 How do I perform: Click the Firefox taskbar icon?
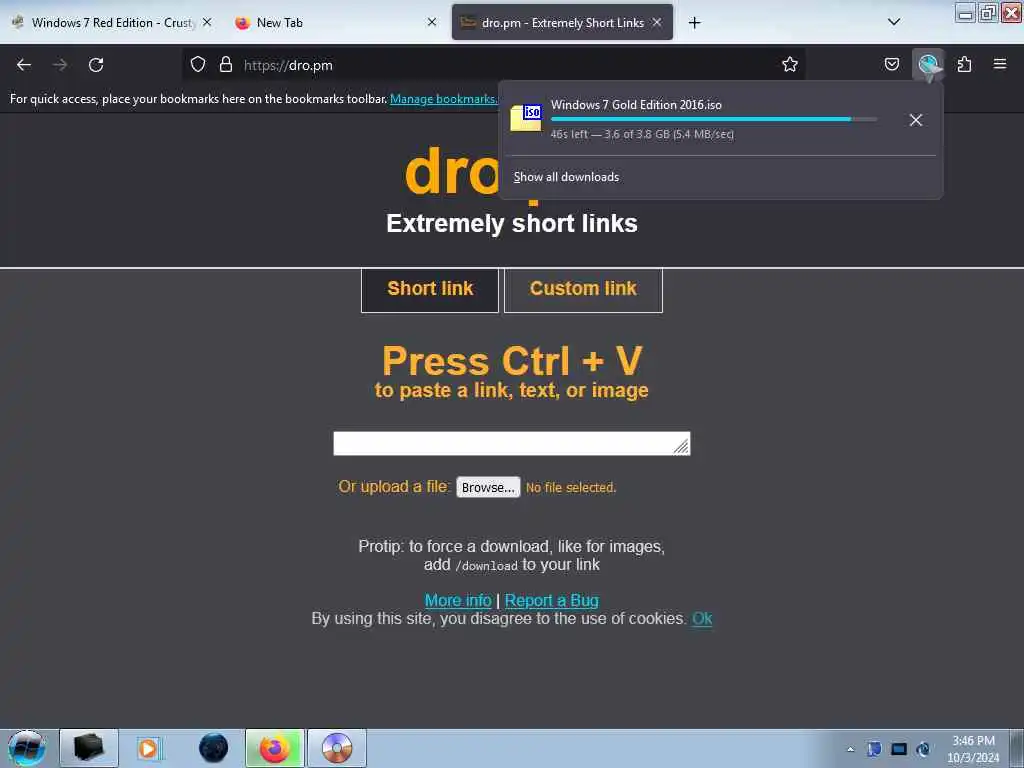click(x=275, y=748)
